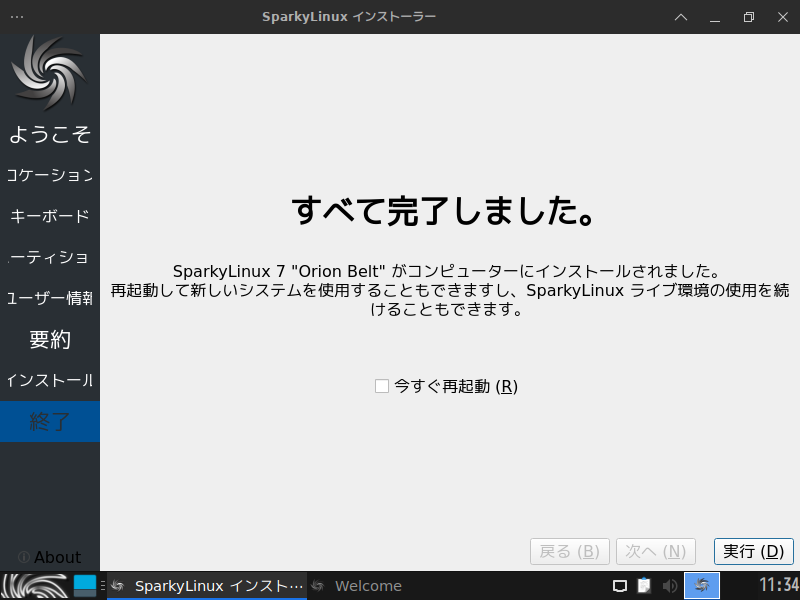Image resolution: width=800 pixels, height=600 pixels.
Task: Select the highlighted 終了 step
Action: (x=50, y=421)
